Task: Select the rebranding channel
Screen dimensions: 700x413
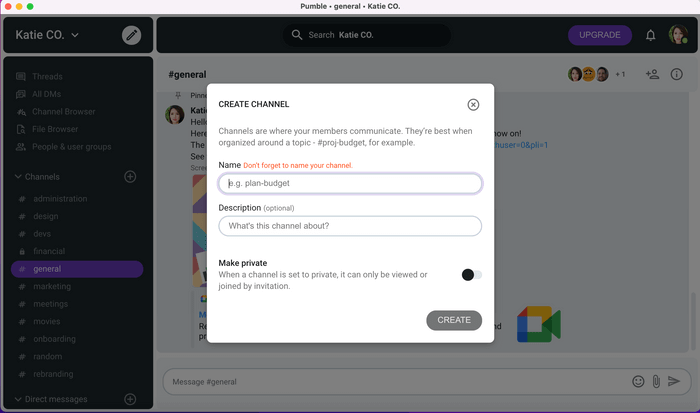Action: pos(77,374)
